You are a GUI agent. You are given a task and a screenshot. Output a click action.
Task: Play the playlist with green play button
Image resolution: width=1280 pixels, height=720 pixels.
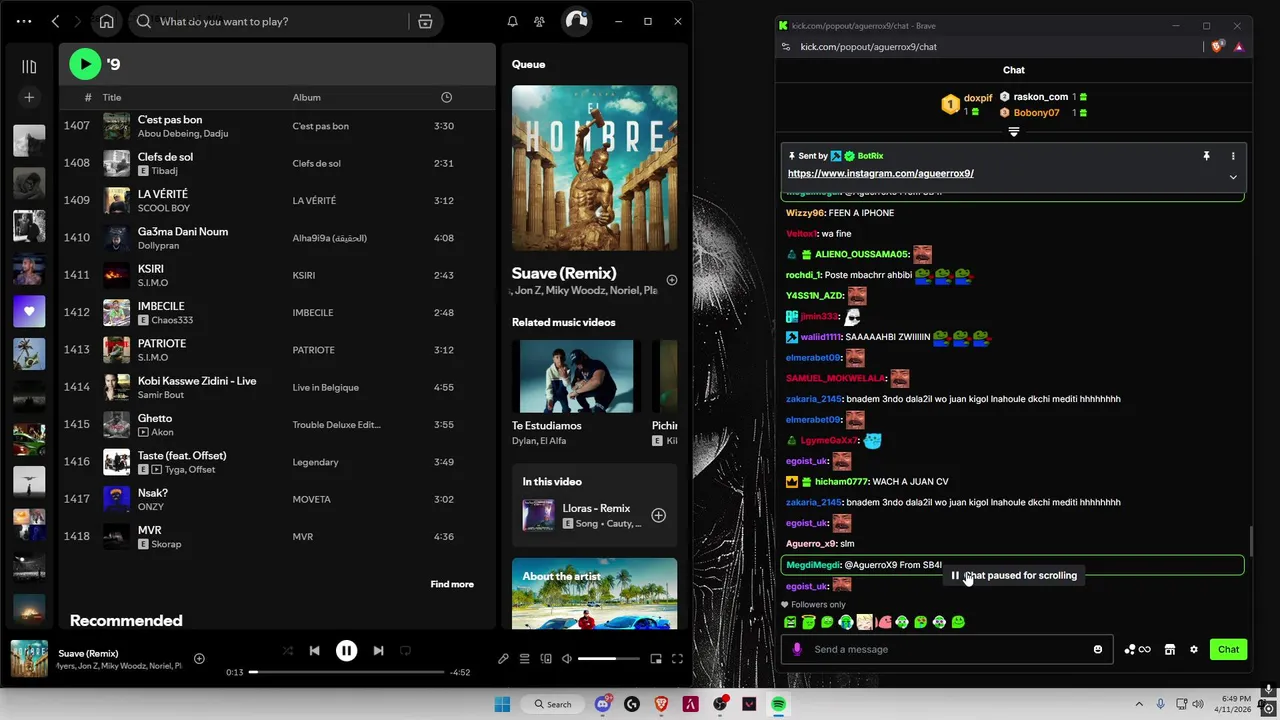(85, 64)
